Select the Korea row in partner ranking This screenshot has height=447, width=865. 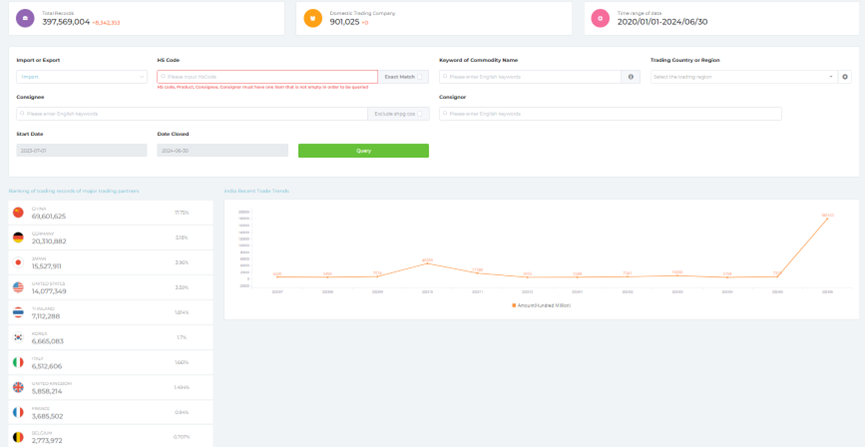pos(108,338)
